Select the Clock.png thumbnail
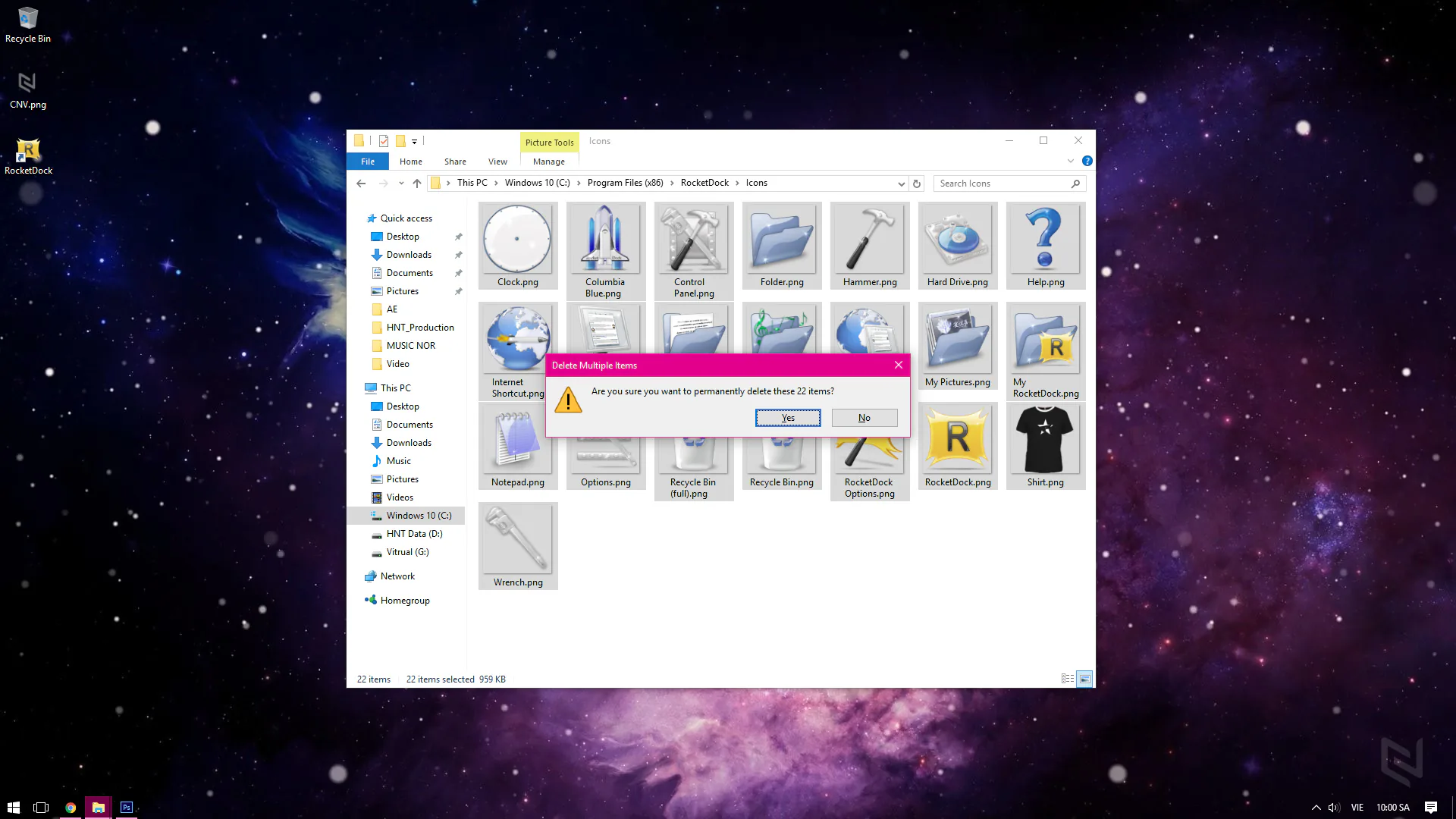 tap(518, 246)
